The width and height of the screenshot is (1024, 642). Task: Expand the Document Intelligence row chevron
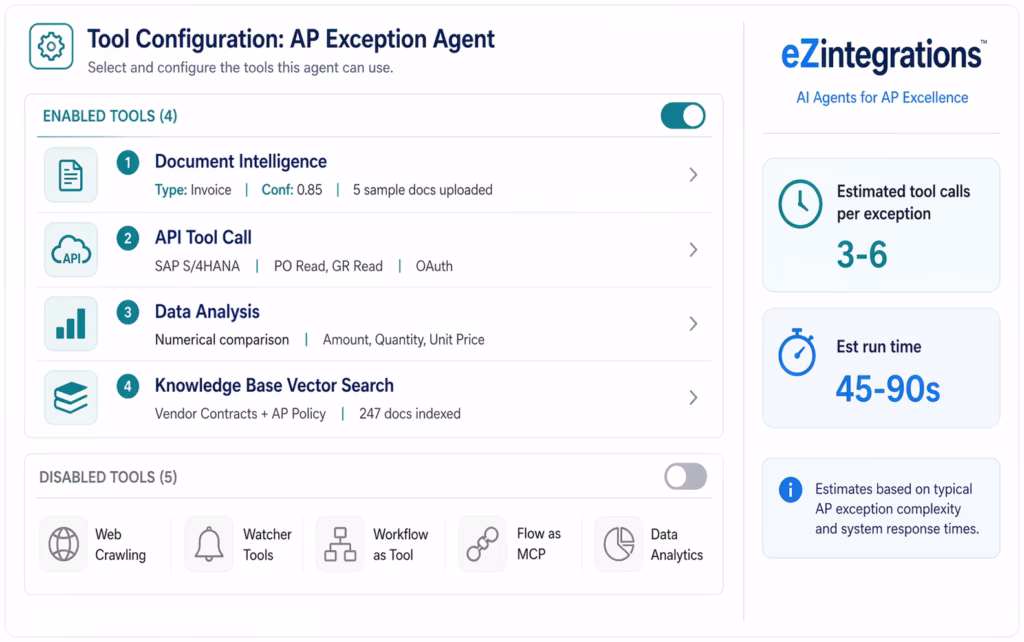point(694,175)
